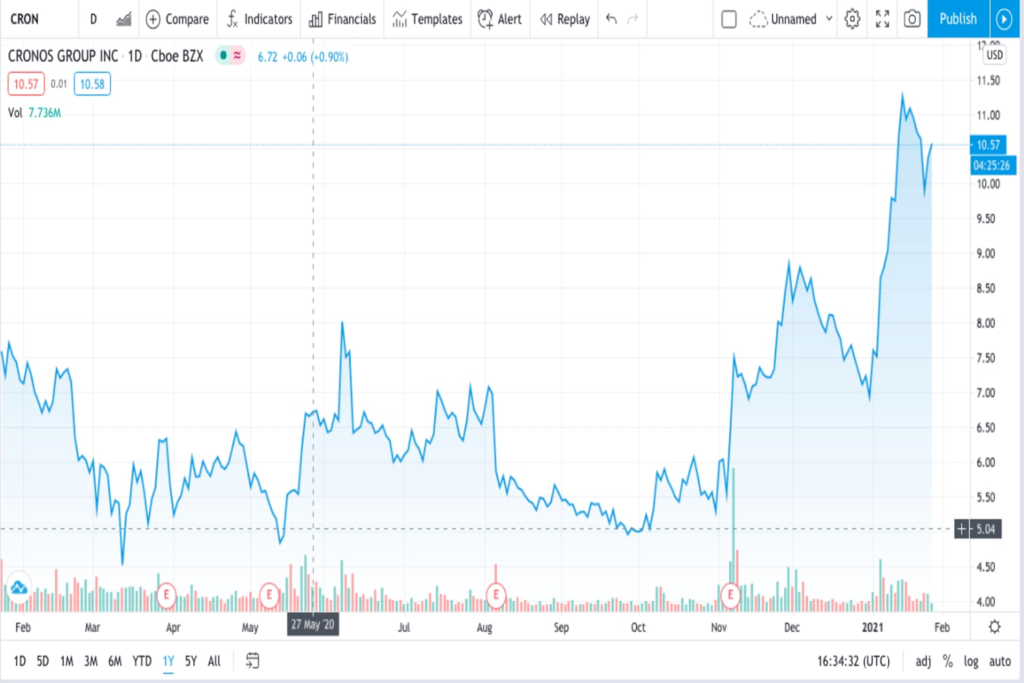Switch chart to fullscreen mode
Screen dimensions: 1024x683
tap(882, 19)
